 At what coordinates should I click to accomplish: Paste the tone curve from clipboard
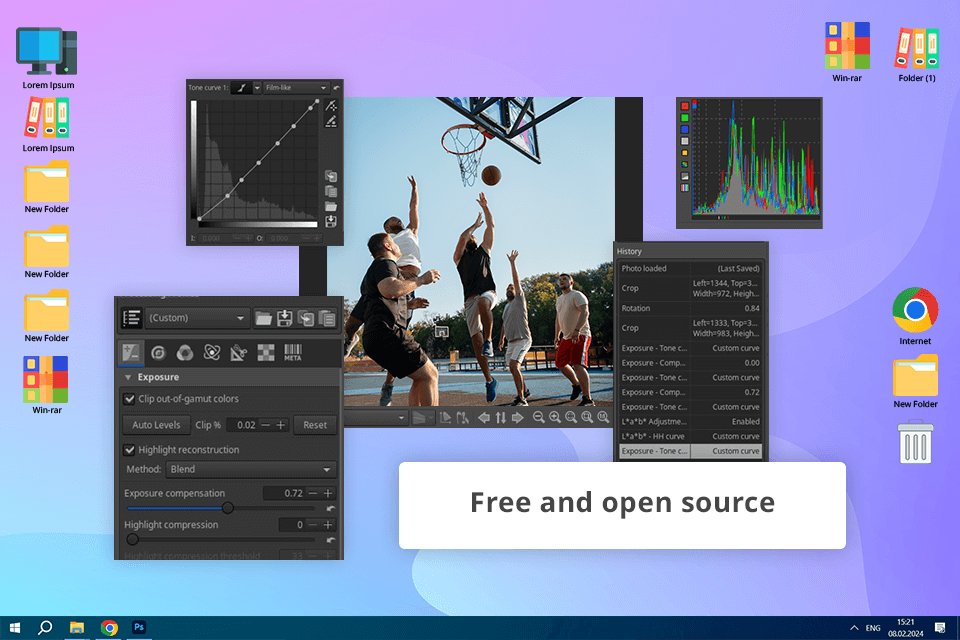pos(331,191)
